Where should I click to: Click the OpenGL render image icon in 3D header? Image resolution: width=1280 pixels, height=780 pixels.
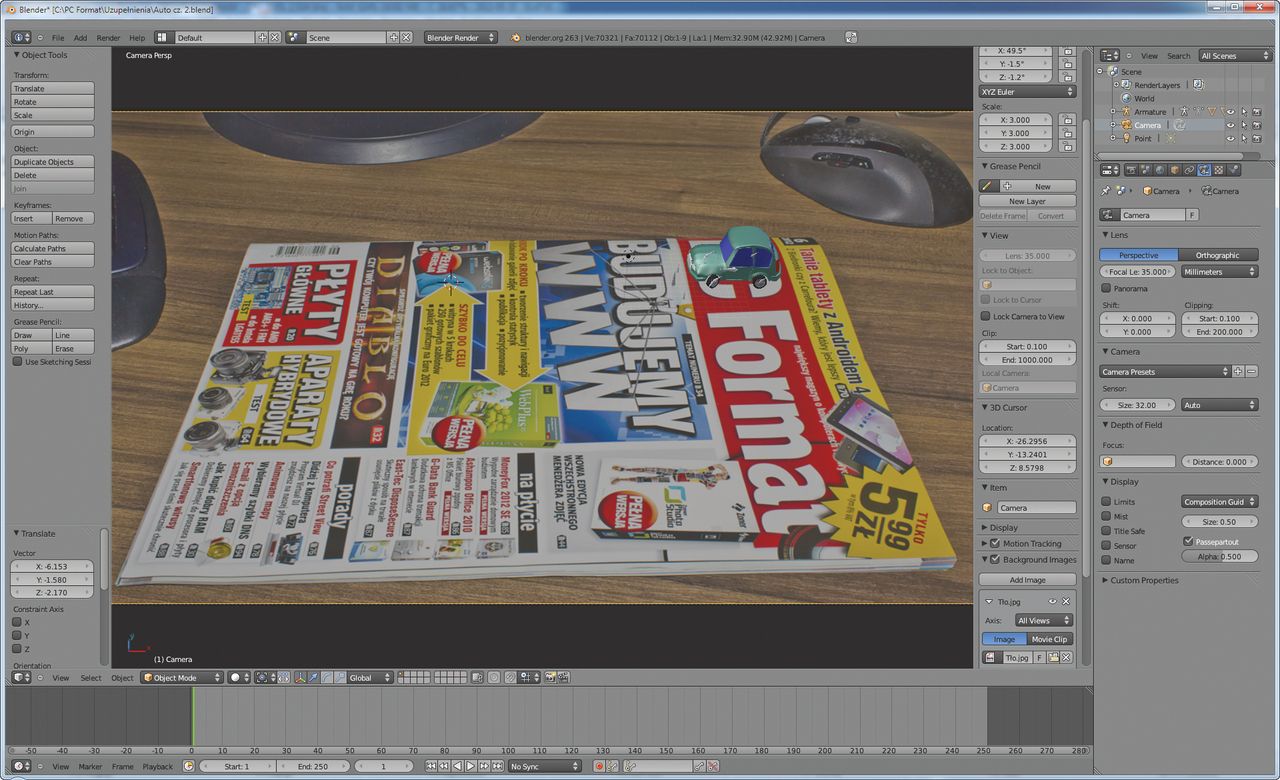point(550,678)
